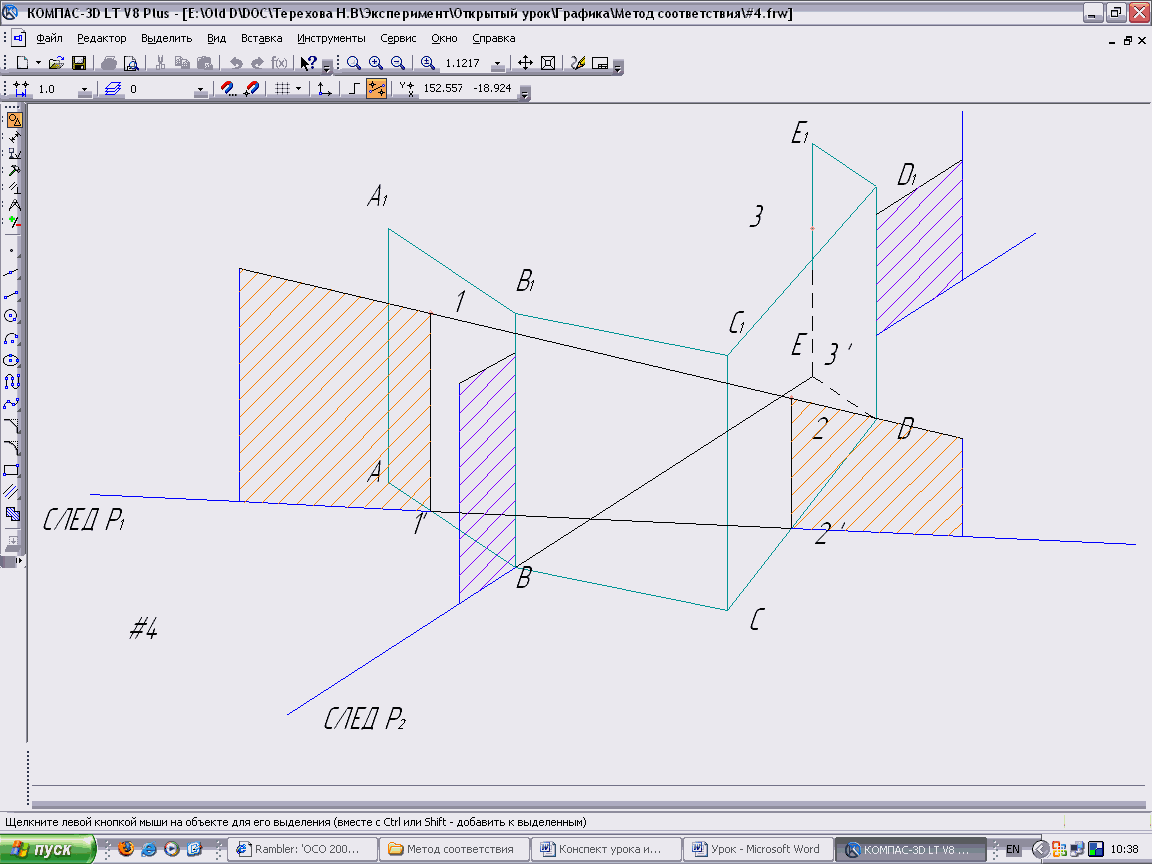Expand the zoom scale 1.1217 dropdown
The height and width of the screenshot is (864, 1152).
point(497,64)
